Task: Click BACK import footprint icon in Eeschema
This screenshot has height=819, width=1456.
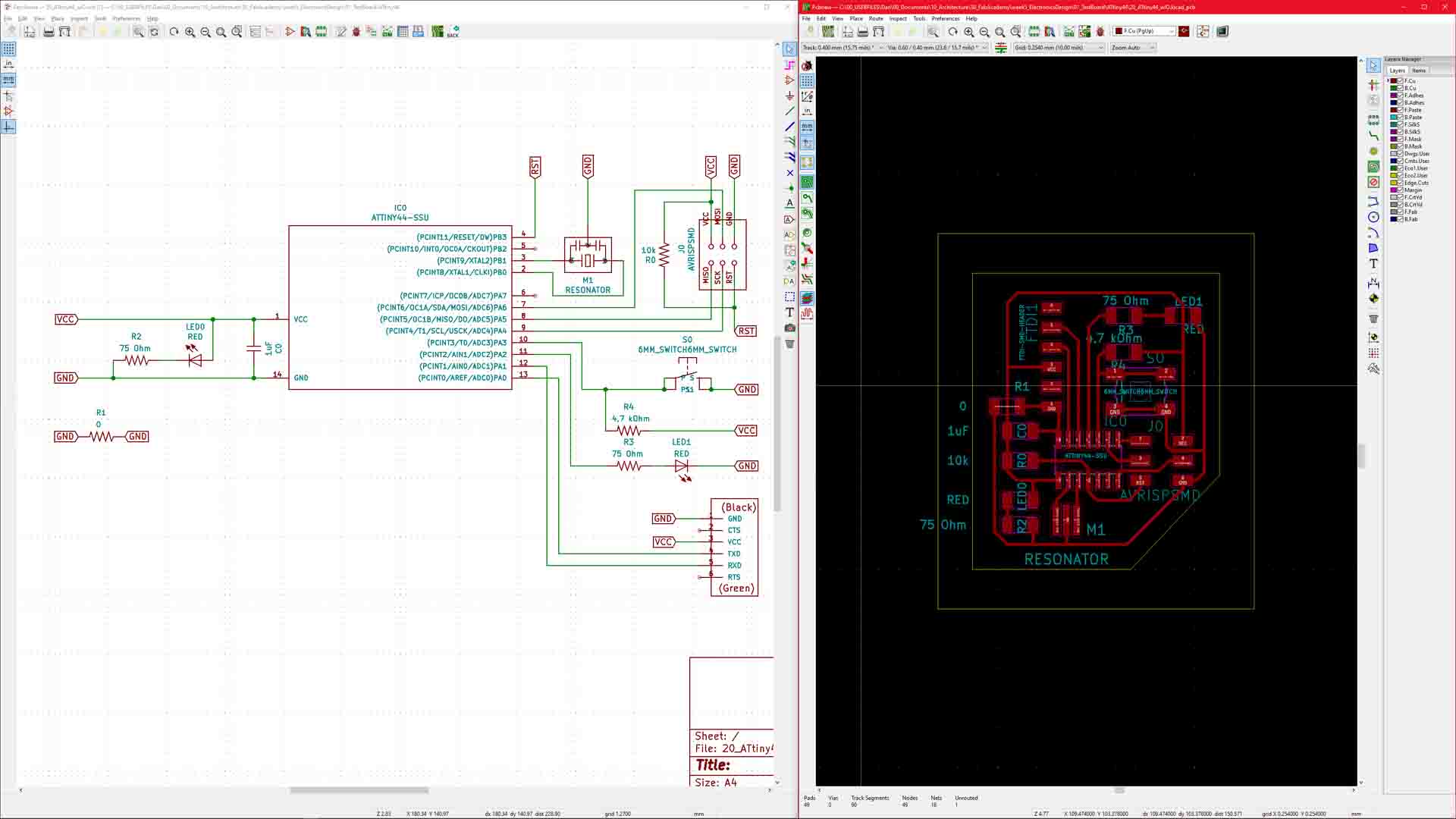Action: (453, 32)
